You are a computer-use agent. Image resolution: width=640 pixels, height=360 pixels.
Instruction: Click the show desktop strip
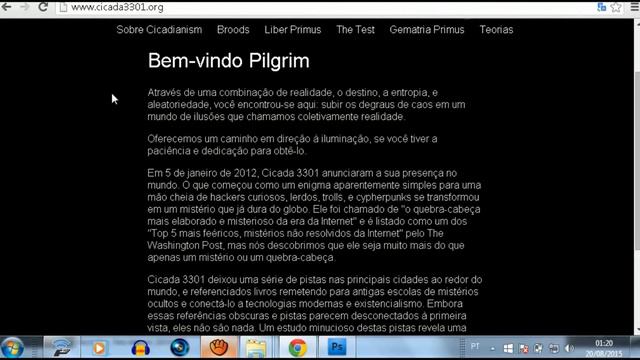tap(635, 348)
